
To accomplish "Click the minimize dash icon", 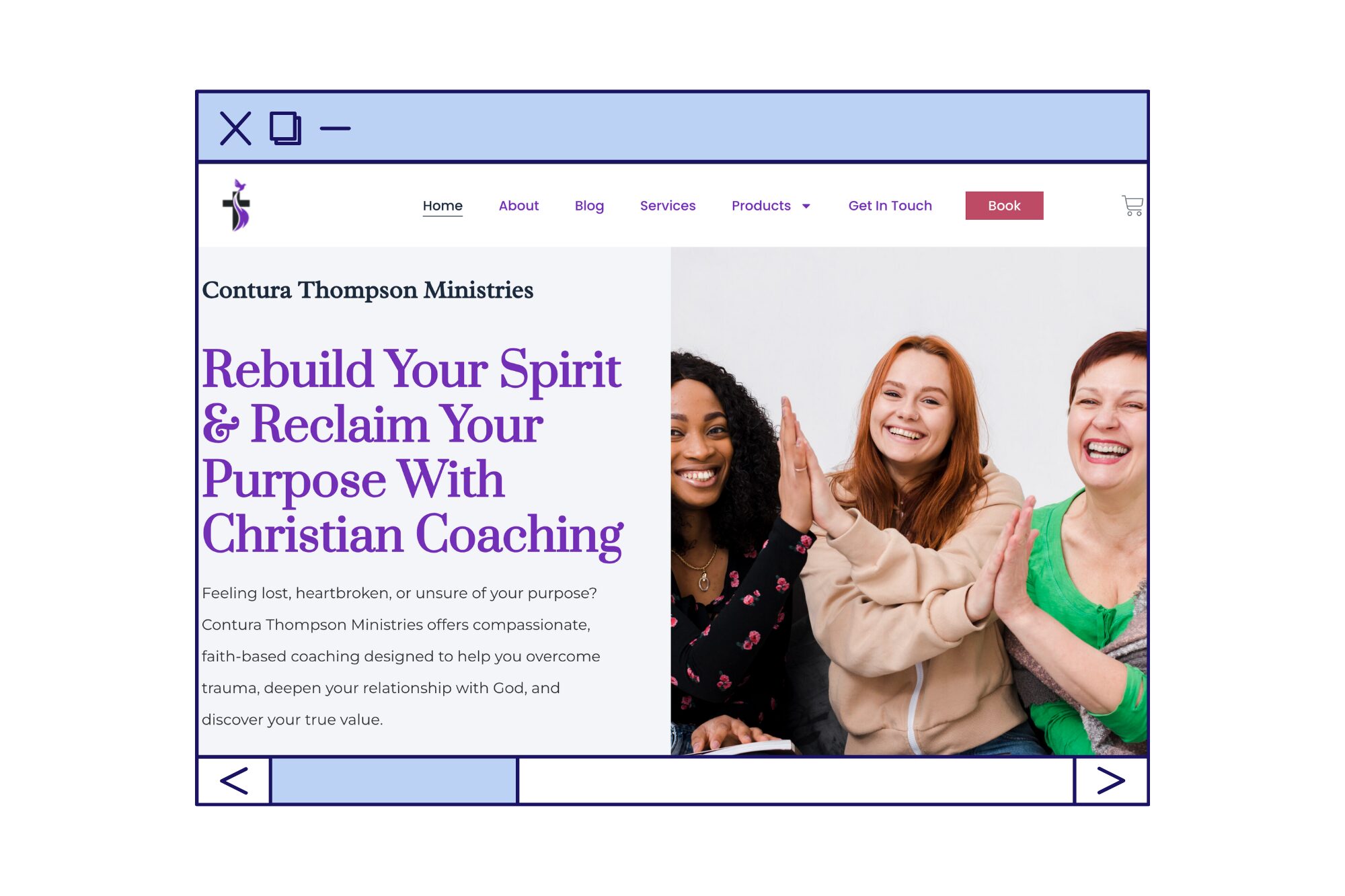I will [x=335, y=128].
